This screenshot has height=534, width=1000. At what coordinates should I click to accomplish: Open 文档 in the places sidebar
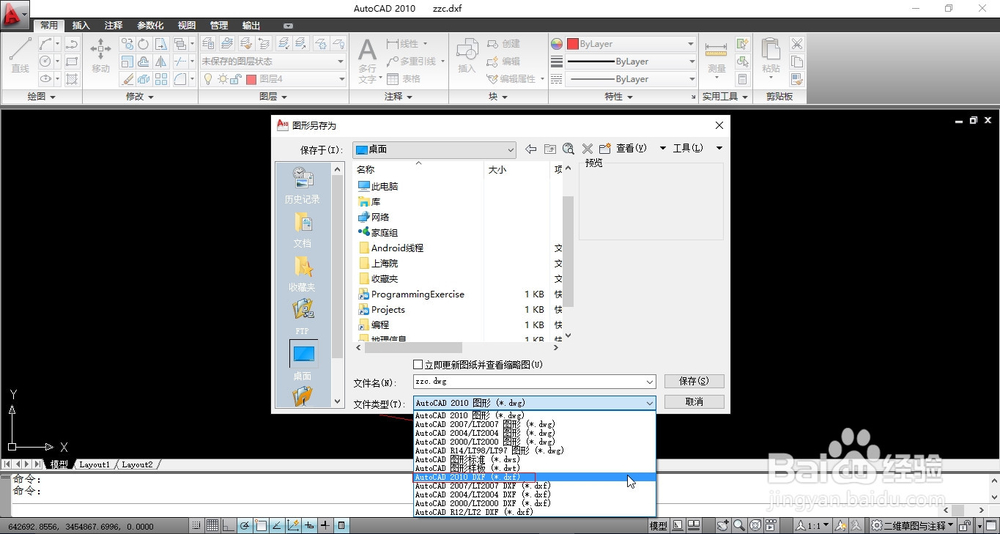click(x=302, y=230)
